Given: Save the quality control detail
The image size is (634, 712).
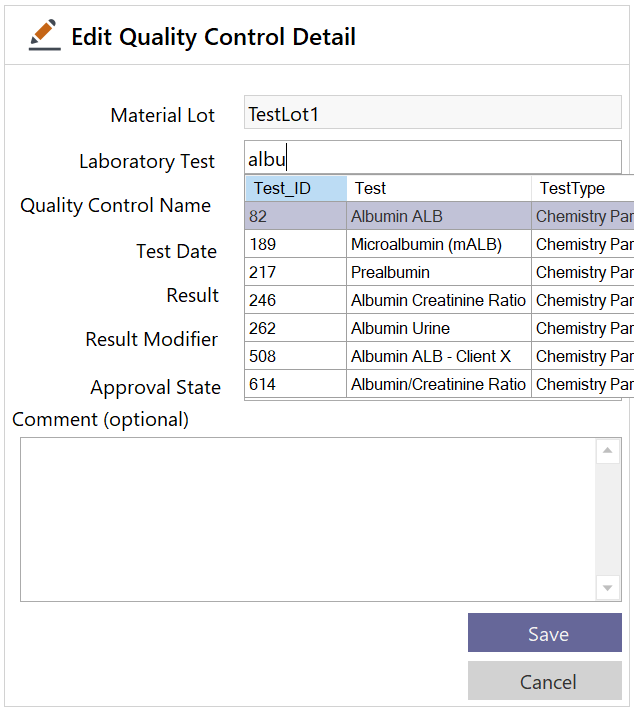Looking at the screenshot, I should pyautogui.click(x=544, y=634).
